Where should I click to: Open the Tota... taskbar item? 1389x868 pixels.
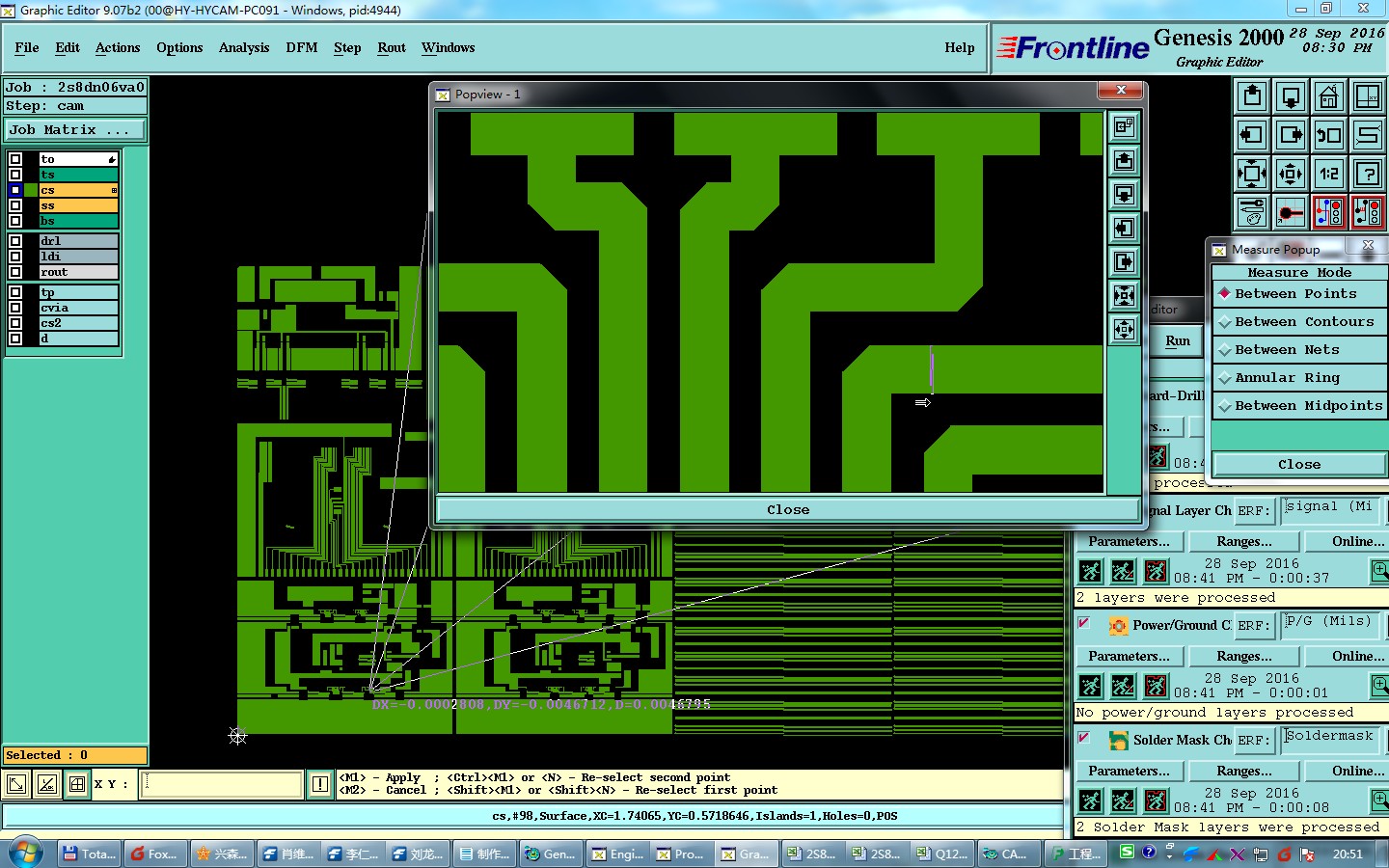point(88,854)
